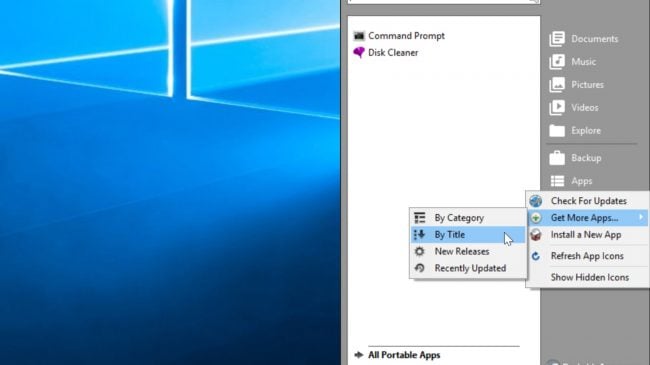Image resolution: width=650 pixels, height=365 pixels.
Task: Select Refresh App Icons
Action: point(588,256)
